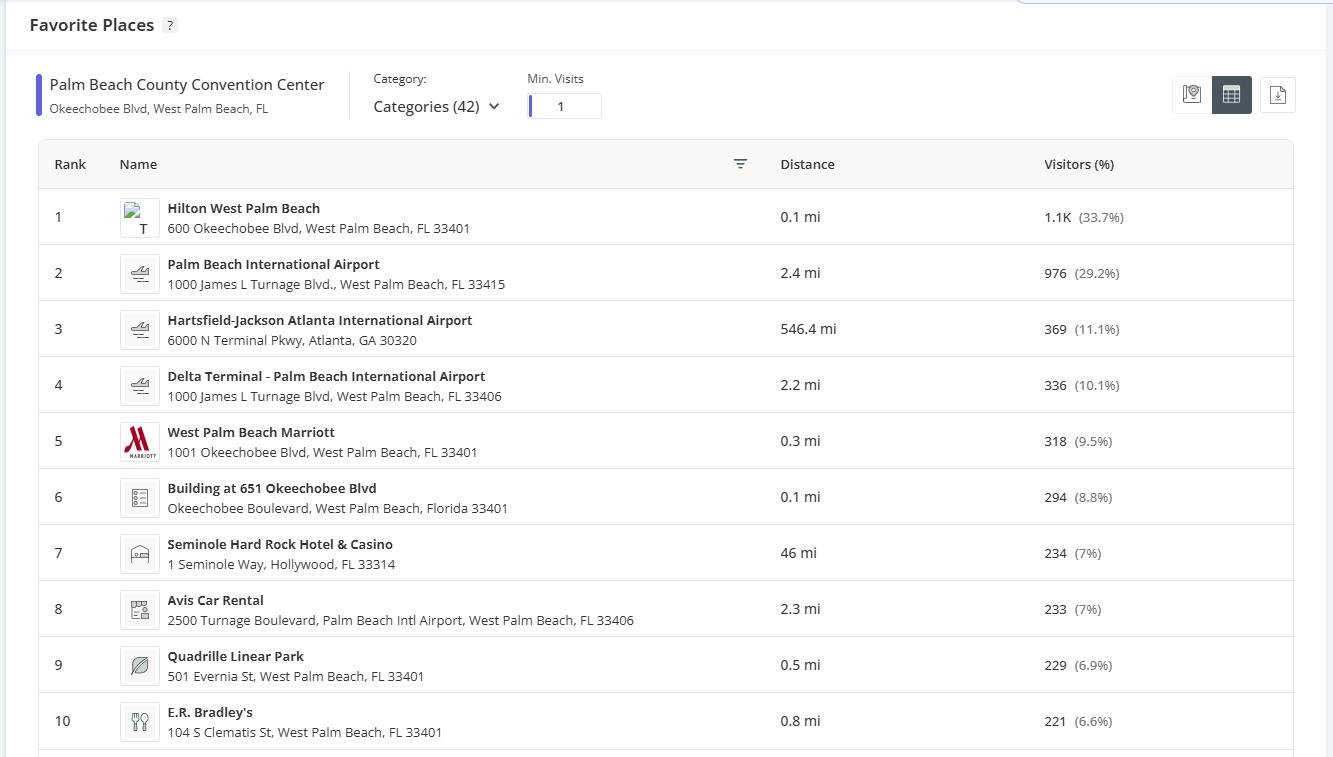This screenshot has width=1333, height=757.
Task: Open the Name column filter icon
Action: coord(740,164)
